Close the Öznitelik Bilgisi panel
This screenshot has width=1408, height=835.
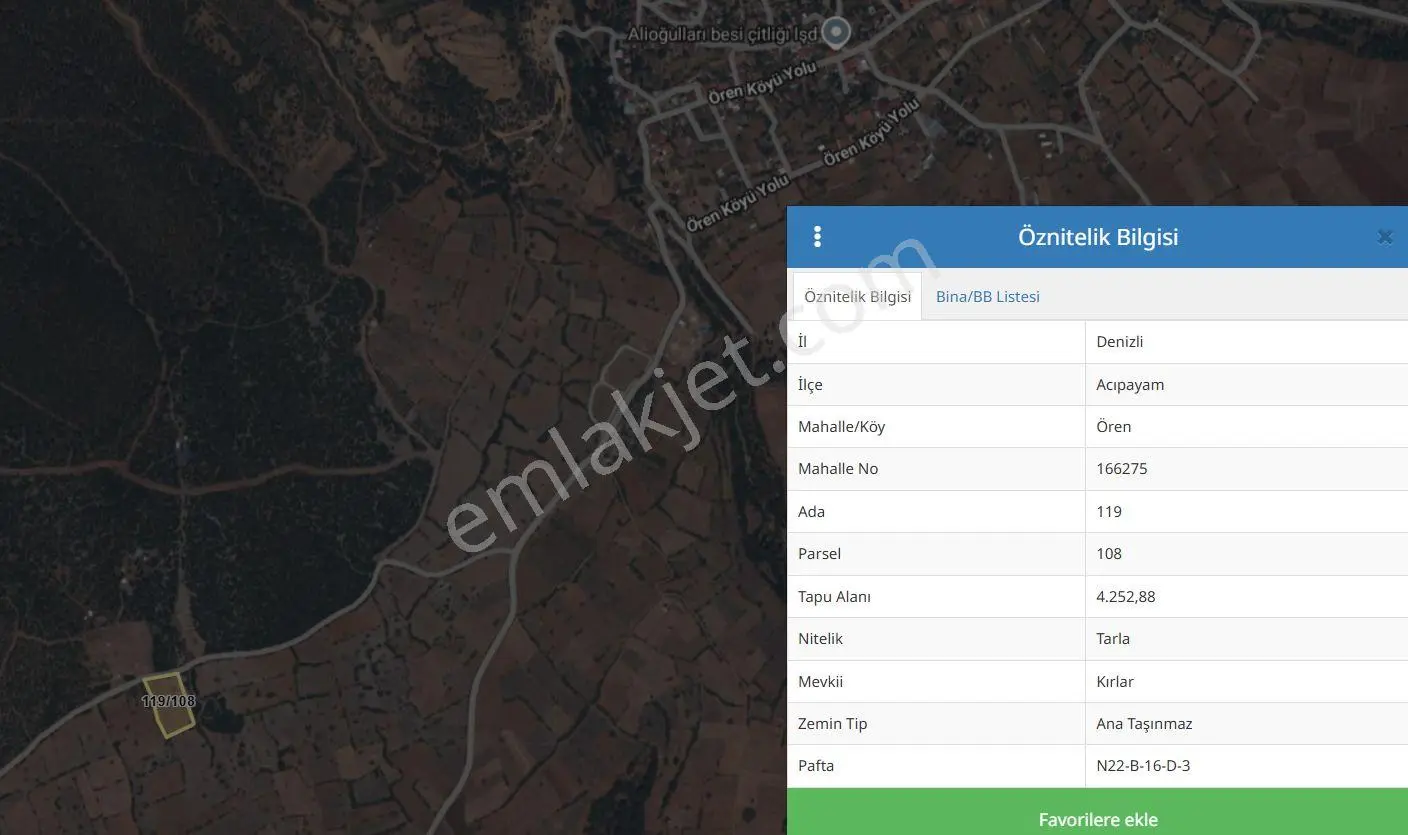point(1385,237)
